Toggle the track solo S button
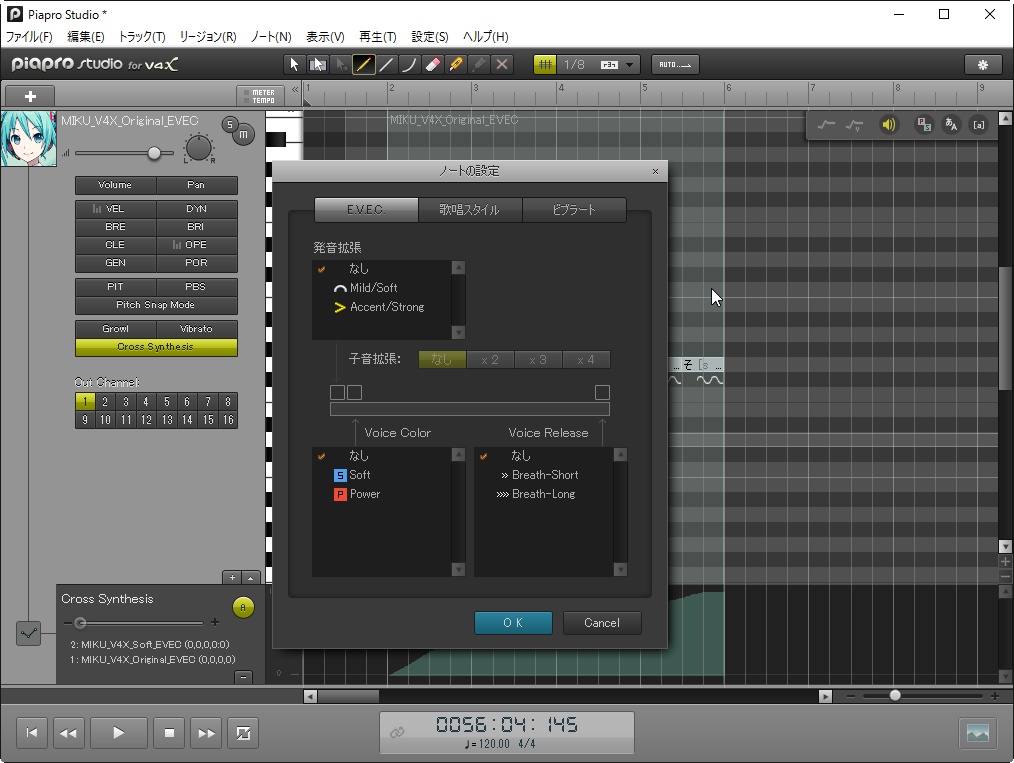This screenshot has height=763, width=1014. click(230, 125)
